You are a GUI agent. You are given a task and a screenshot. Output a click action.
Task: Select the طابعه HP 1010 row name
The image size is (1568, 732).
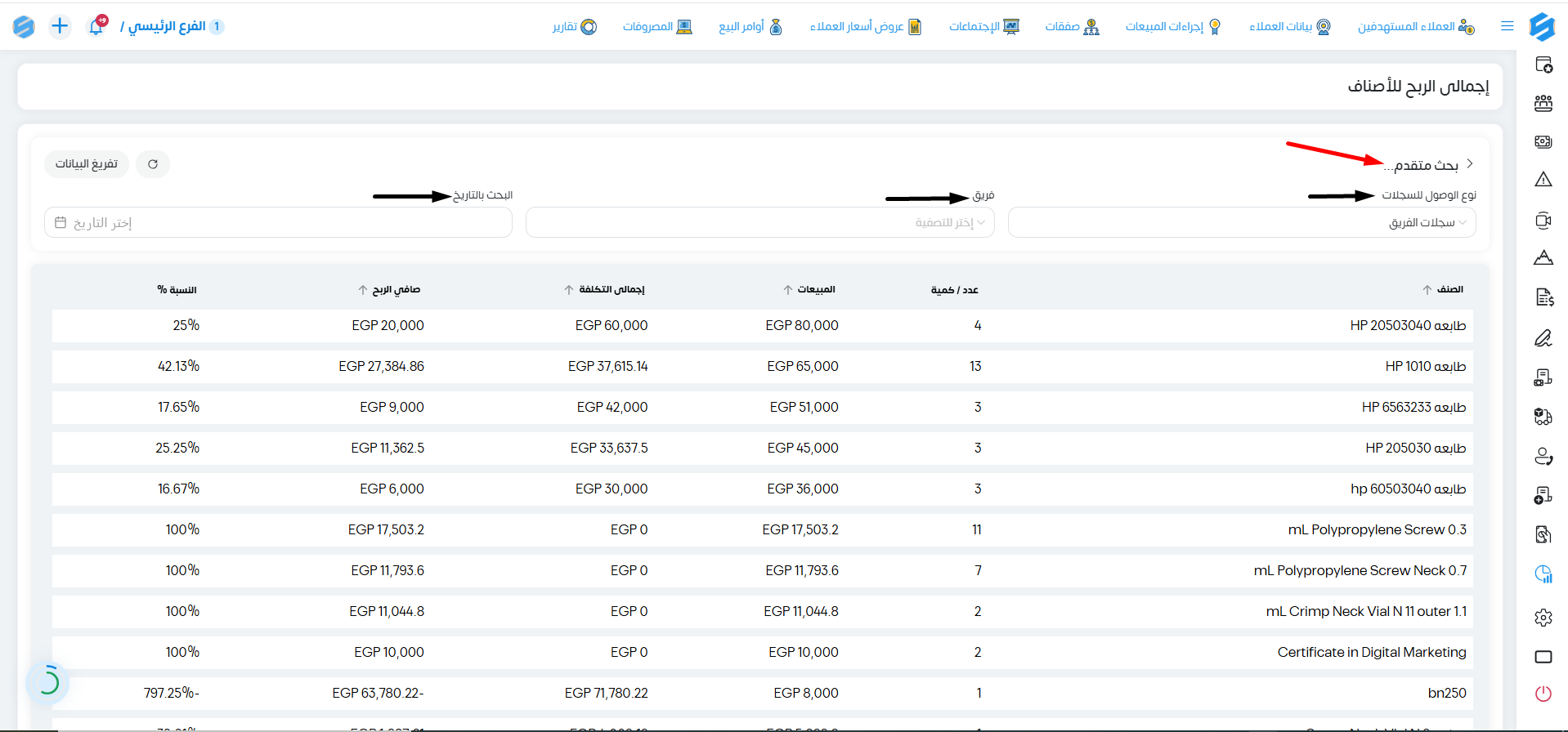pyautogui.click(x=1426, y=366)
